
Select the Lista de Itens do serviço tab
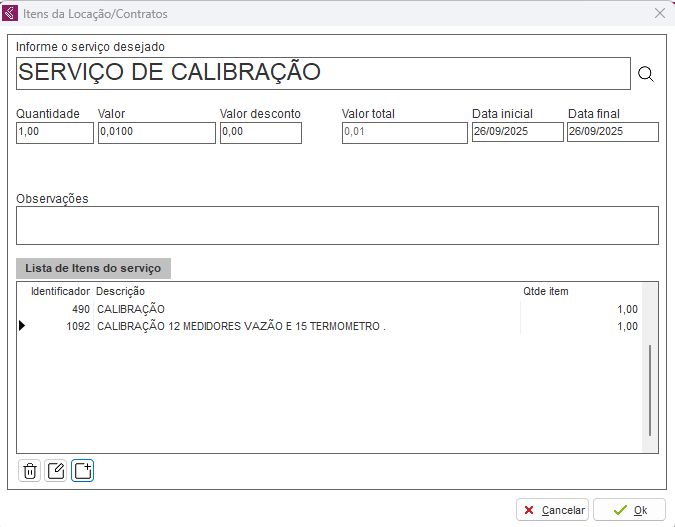tap(93, 268)
